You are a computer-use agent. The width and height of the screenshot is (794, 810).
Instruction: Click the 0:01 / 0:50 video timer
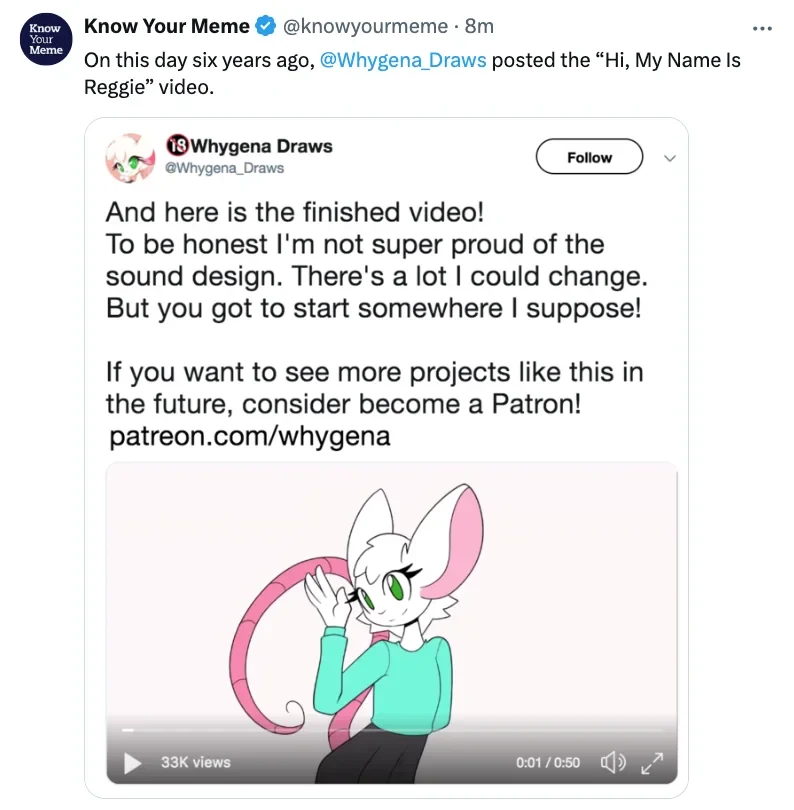click(548, 762)
